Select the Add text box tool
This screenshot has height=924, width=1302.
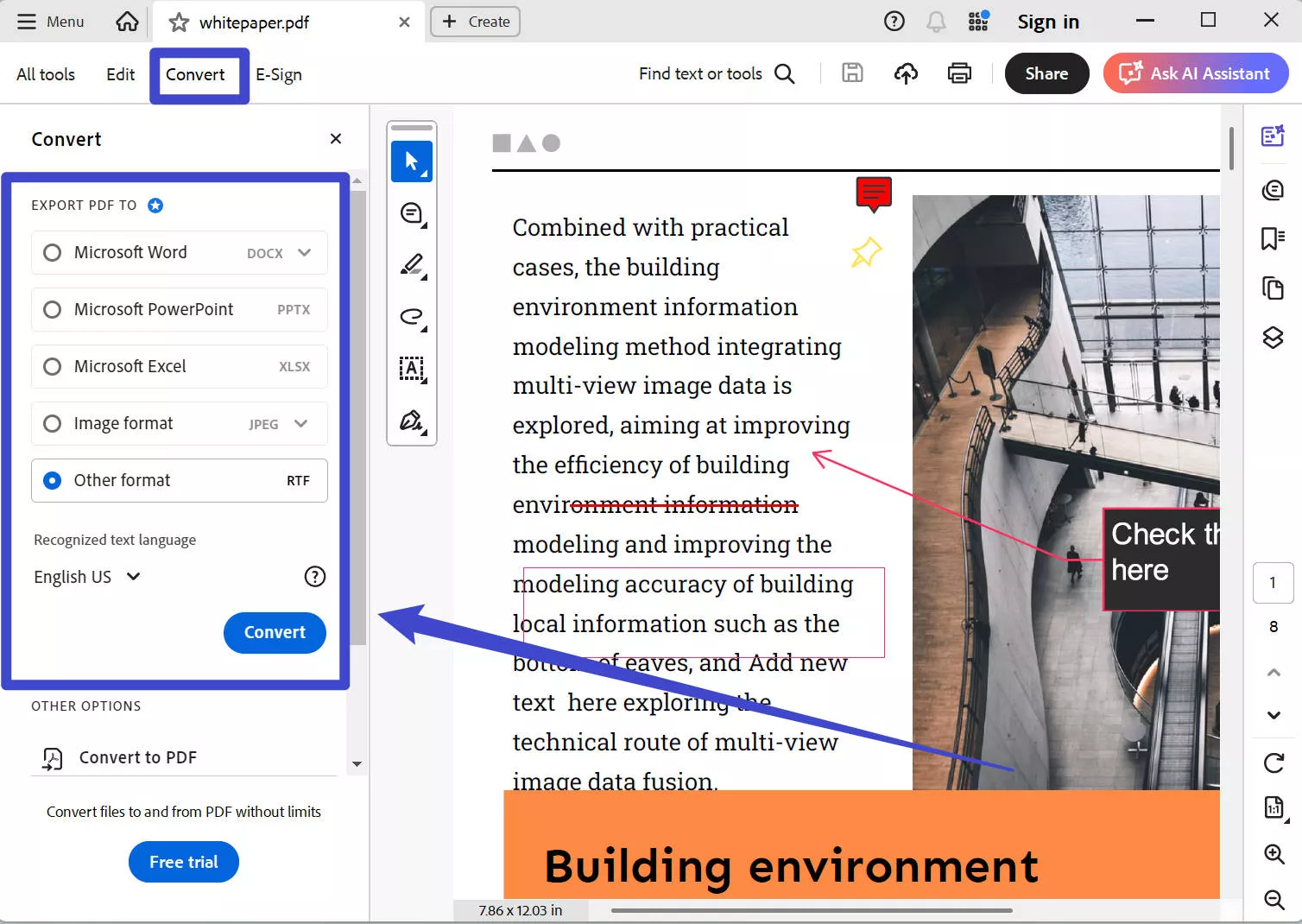(x=412, y=369)
